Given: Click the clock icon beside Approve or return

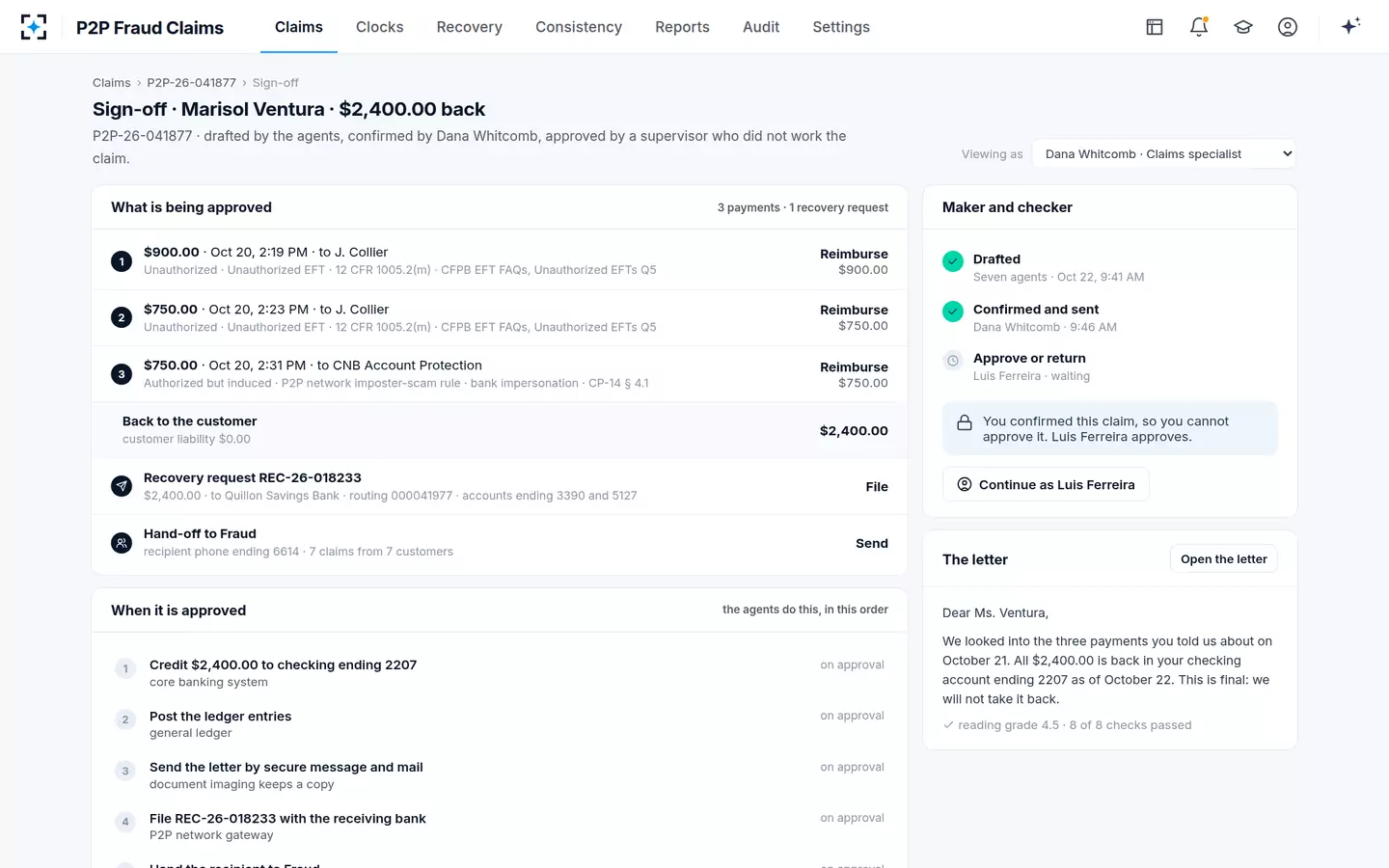Looking at the screenshot, I should coord(953,361).
